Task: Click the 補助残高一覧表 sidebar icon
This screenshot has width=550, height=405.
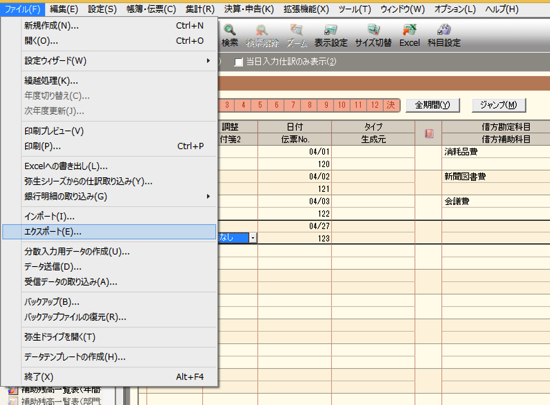Action: pos(12,390)
